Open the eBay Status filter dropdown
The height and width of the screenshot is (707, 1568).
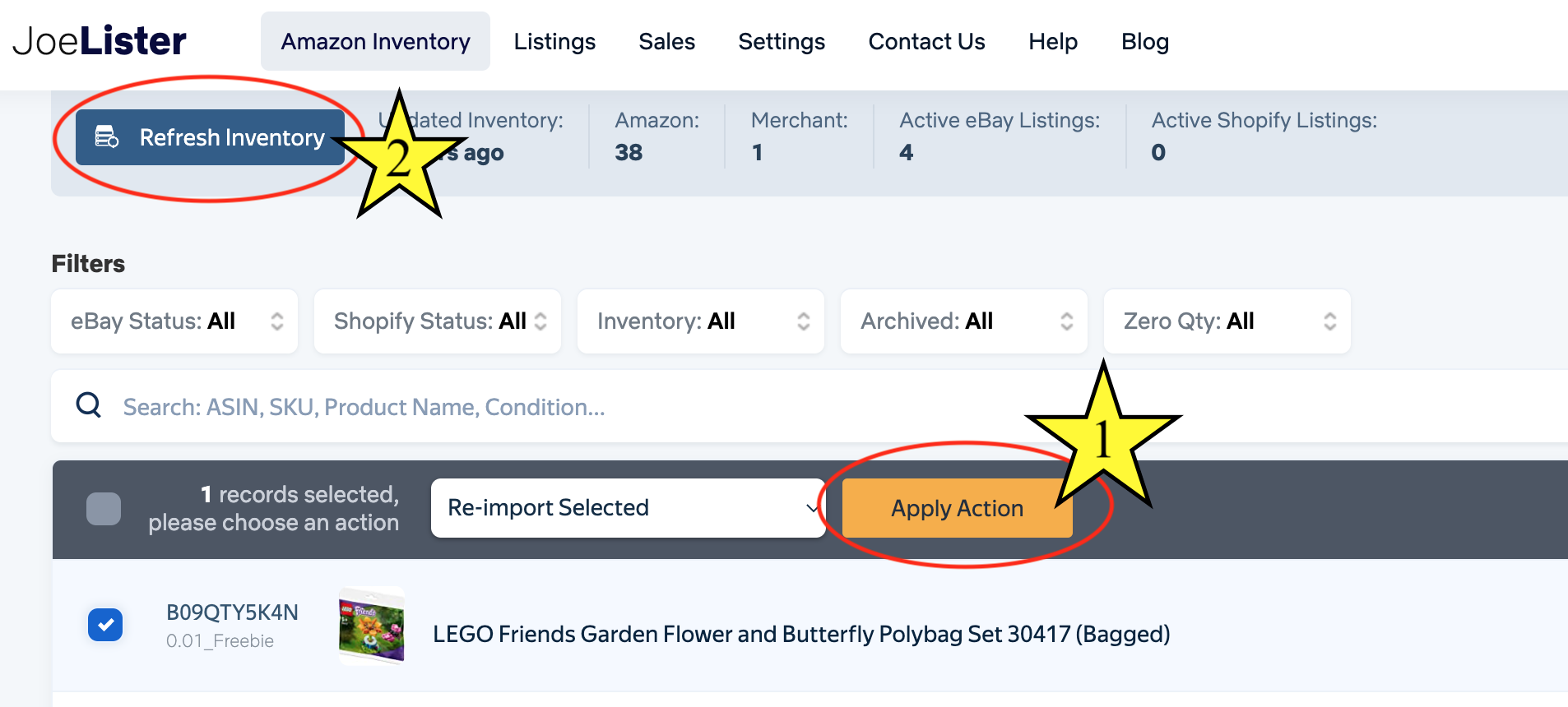(x=174, y=321)
